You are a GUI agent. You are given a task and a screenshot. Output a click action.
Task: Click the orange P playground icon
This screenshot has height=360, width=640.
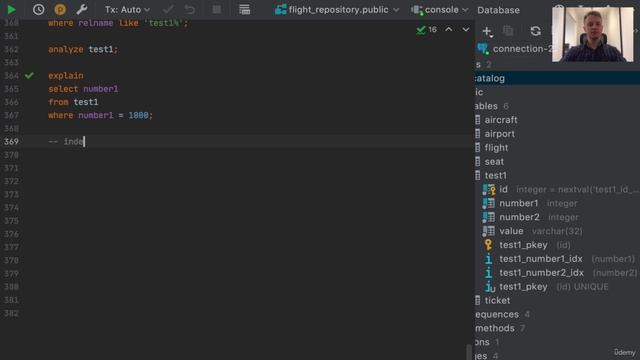click(60, 9)
